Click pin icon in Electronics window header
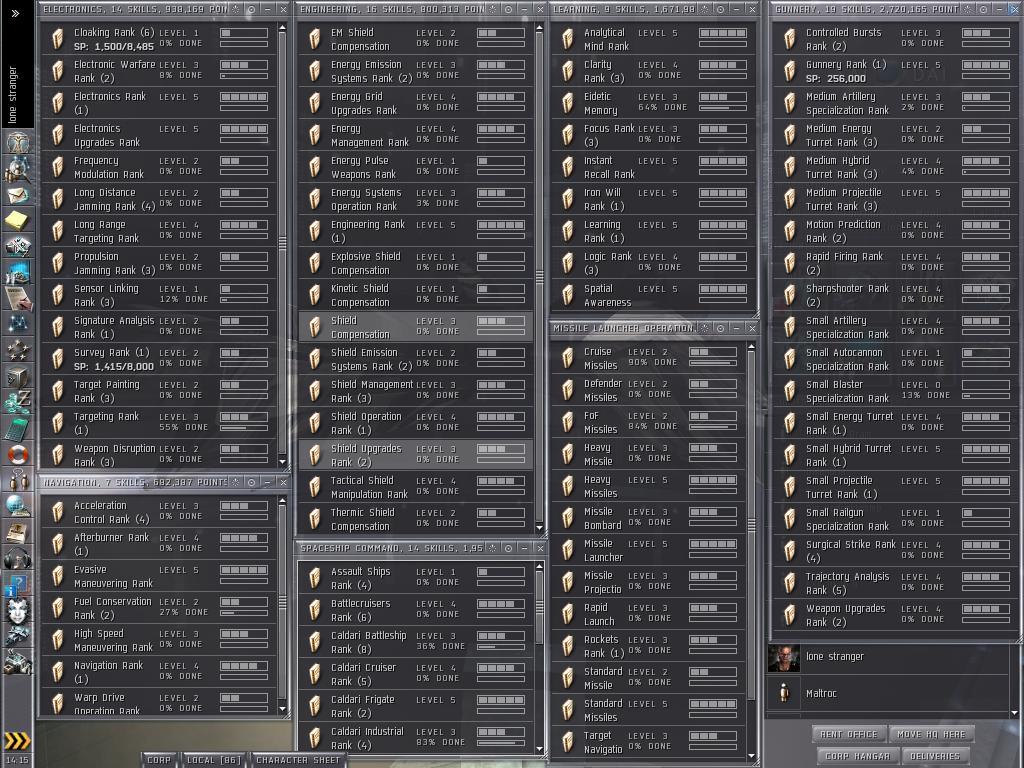1024x768 pixels. [236, 9]
